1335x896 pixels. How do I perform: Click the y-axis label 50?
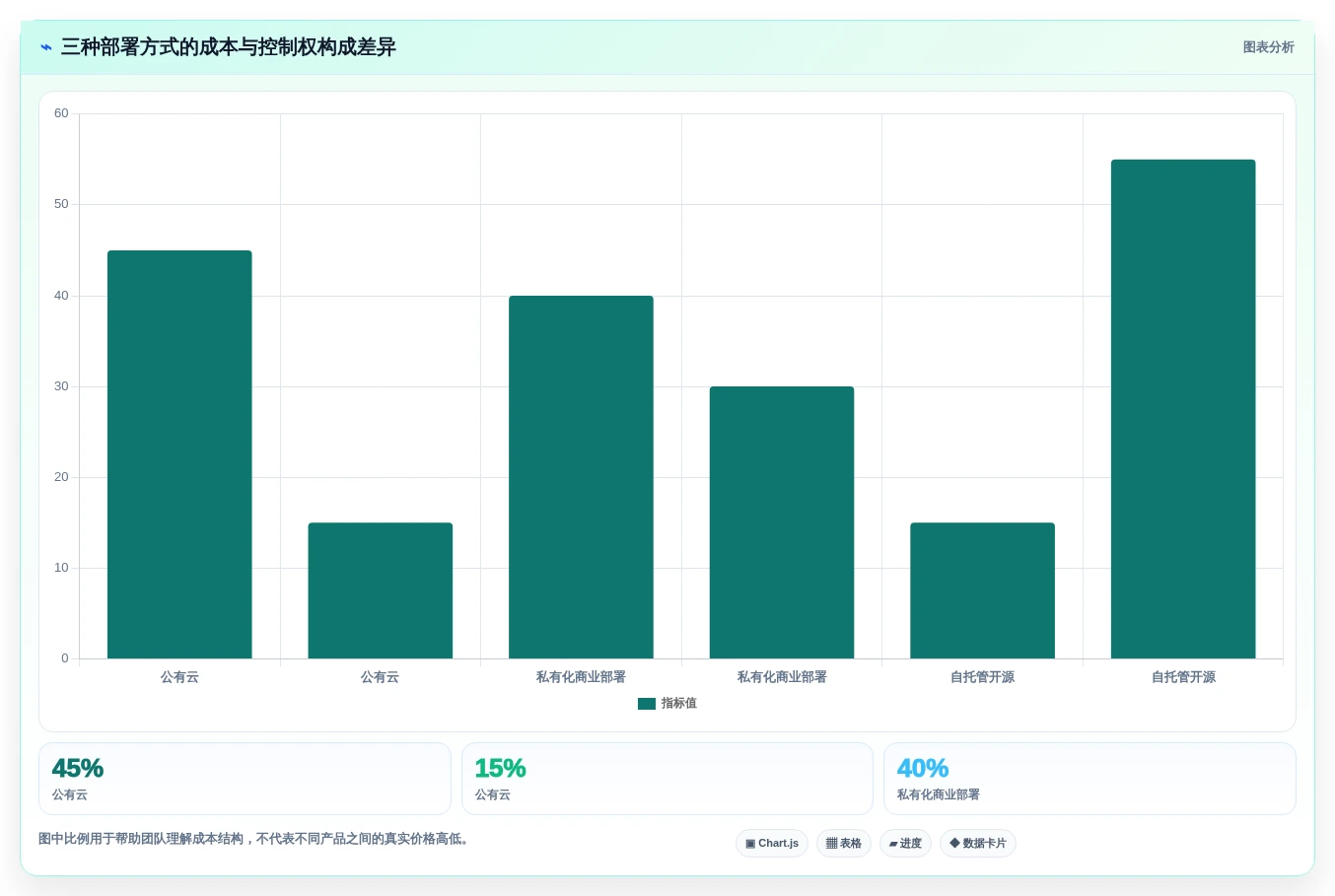pyautogui.click(x=61, y=204)
